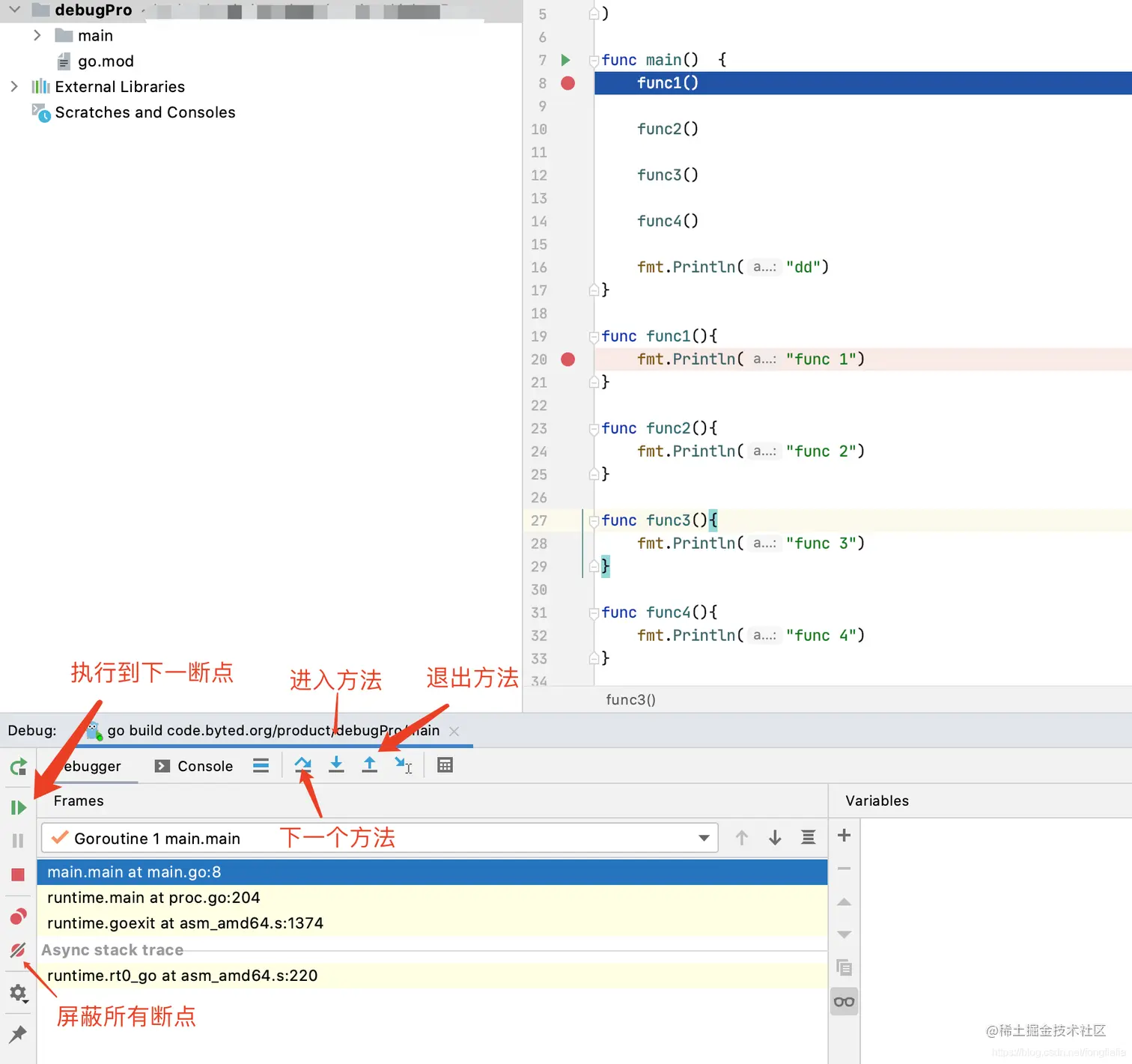1132x1064 pixels.
Task: Toggle the breakpoint on line 8
Action: [568, 83]
